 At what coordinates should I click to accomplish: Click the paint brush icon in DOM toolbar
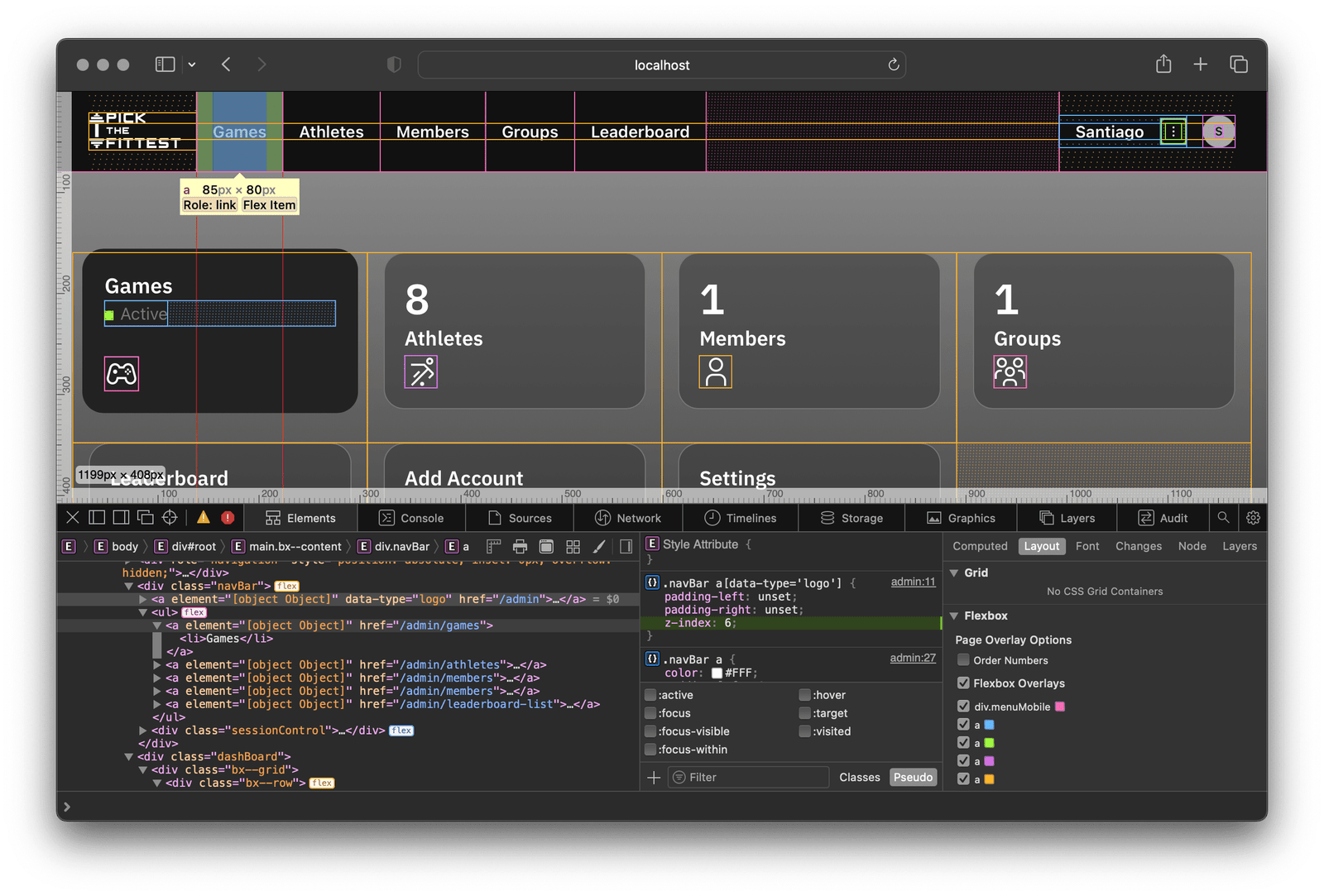pyautogui.click(x=599, y=547)
